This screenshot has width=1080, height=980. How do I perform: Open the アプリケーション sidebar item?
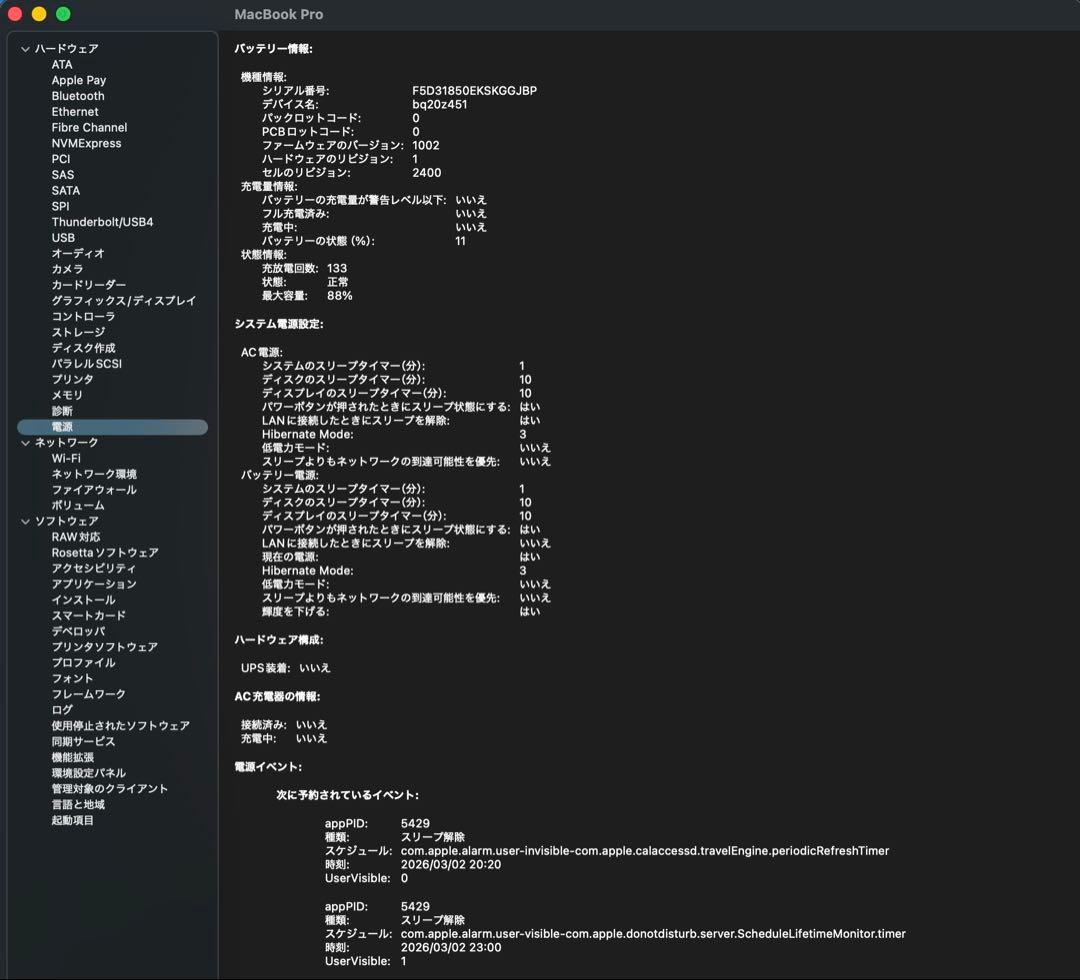(94, 585)
